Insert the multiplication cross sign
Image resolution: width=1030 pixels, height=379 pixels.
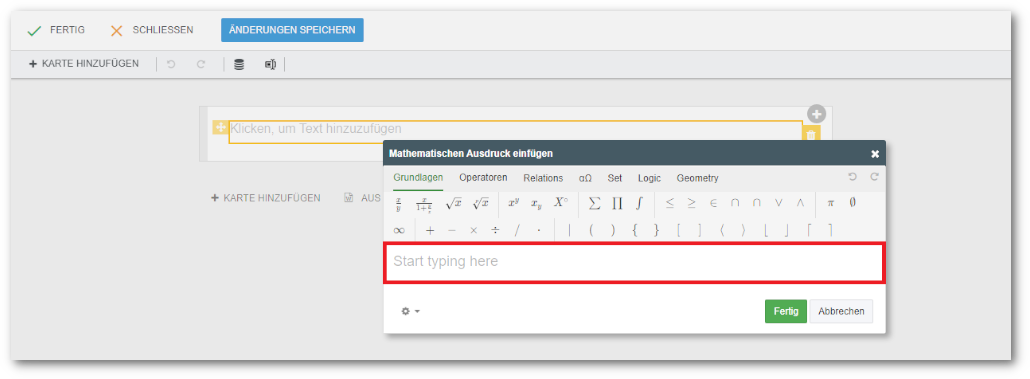(x=473, y=231)
